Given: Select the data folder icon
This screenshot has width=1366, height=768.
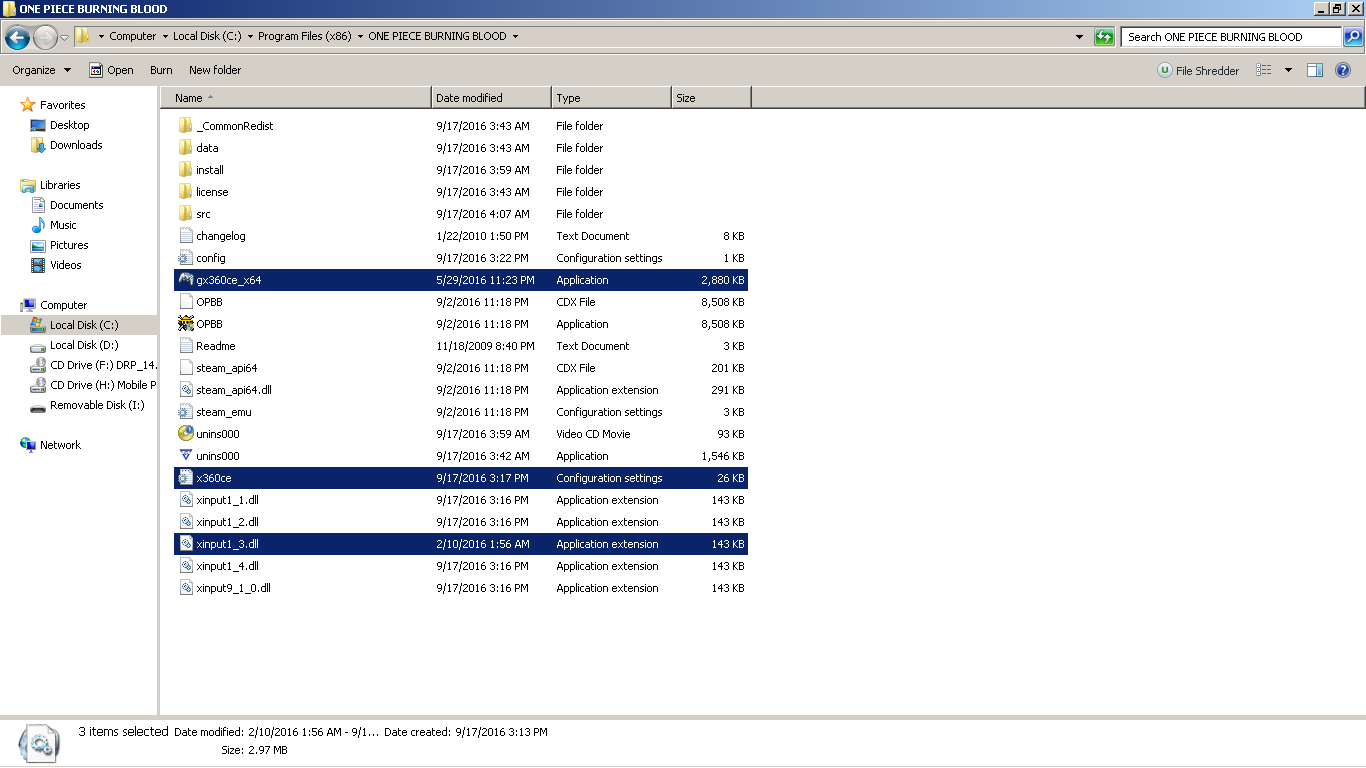Looking at the screenshot, I should 185,148.
